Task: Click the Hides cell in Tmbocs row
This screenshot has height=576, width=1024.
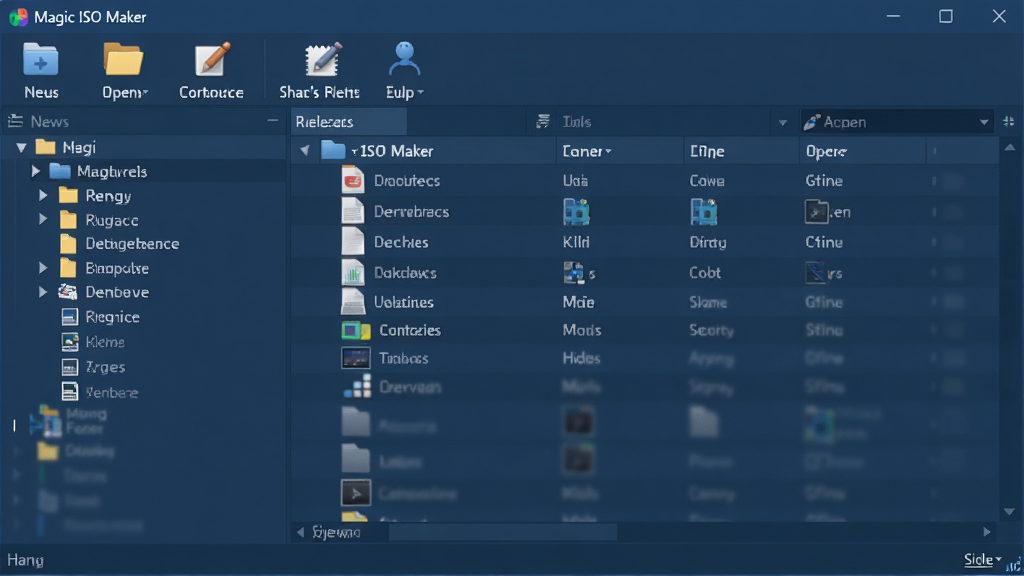Action: pyautogui.click(x=581, y=358)
